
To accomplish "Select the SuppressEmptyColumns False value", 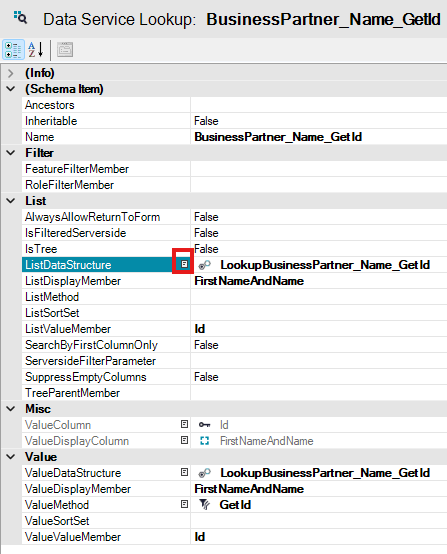I will (206, 377).
